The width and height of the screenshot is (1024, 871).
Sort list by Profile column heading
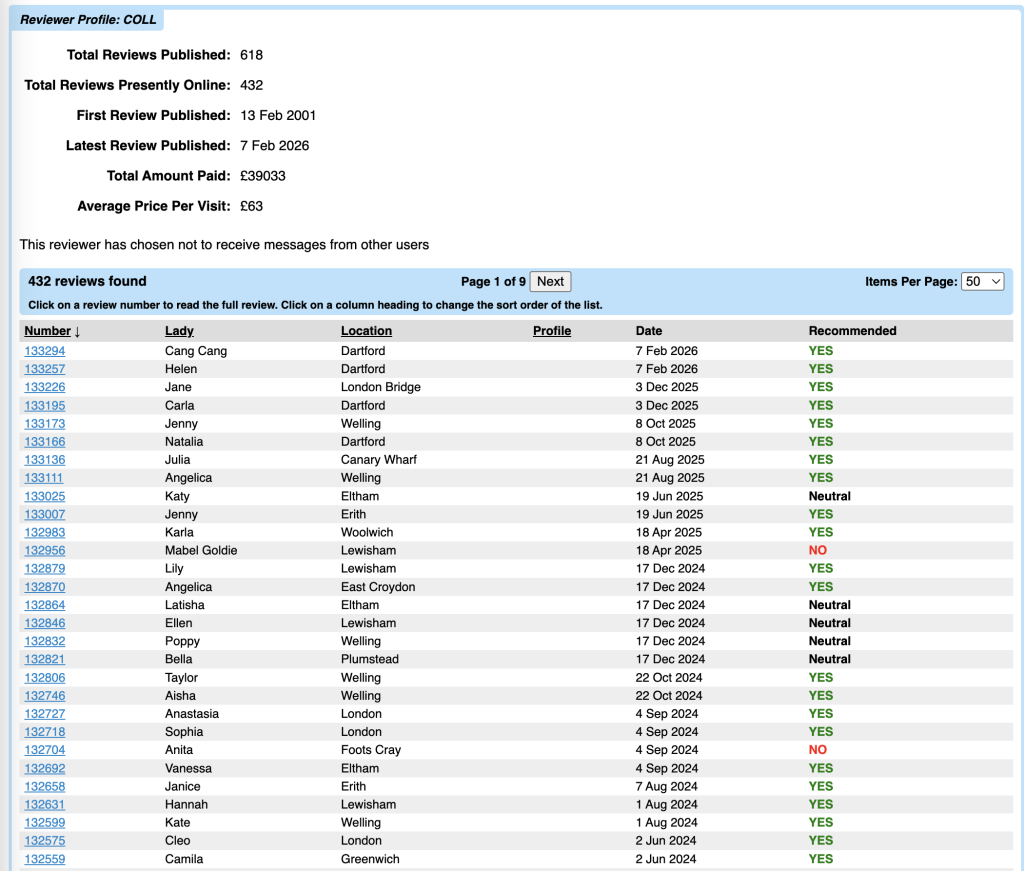tap(552, 331)
